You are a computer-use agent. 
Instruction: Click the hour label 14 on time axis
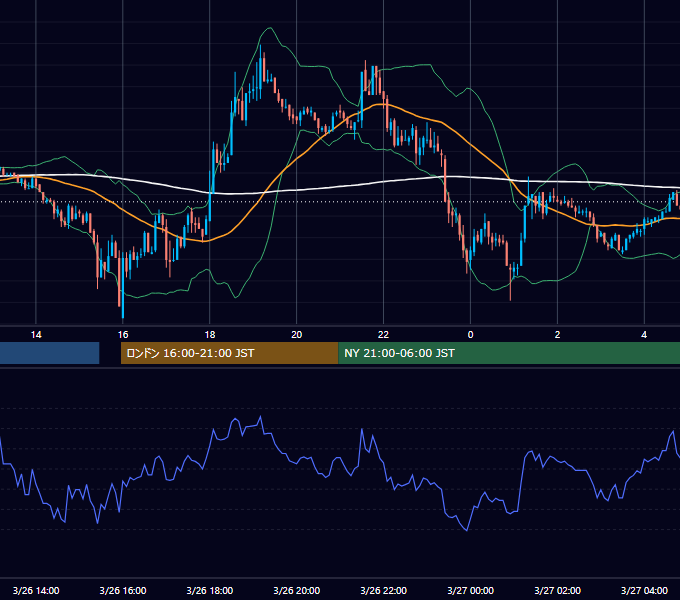point(36,335)
